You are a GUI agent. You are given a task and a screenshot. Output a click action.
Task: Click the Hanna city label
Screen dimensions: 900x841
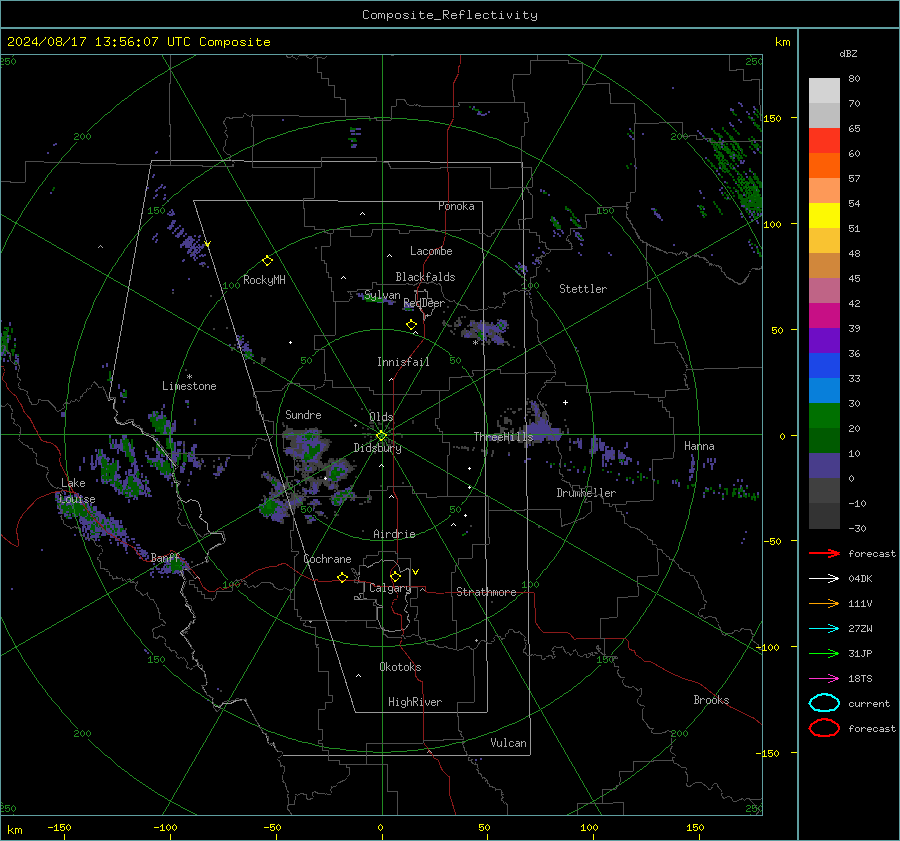pyautogui.click(x=699, y=446)
